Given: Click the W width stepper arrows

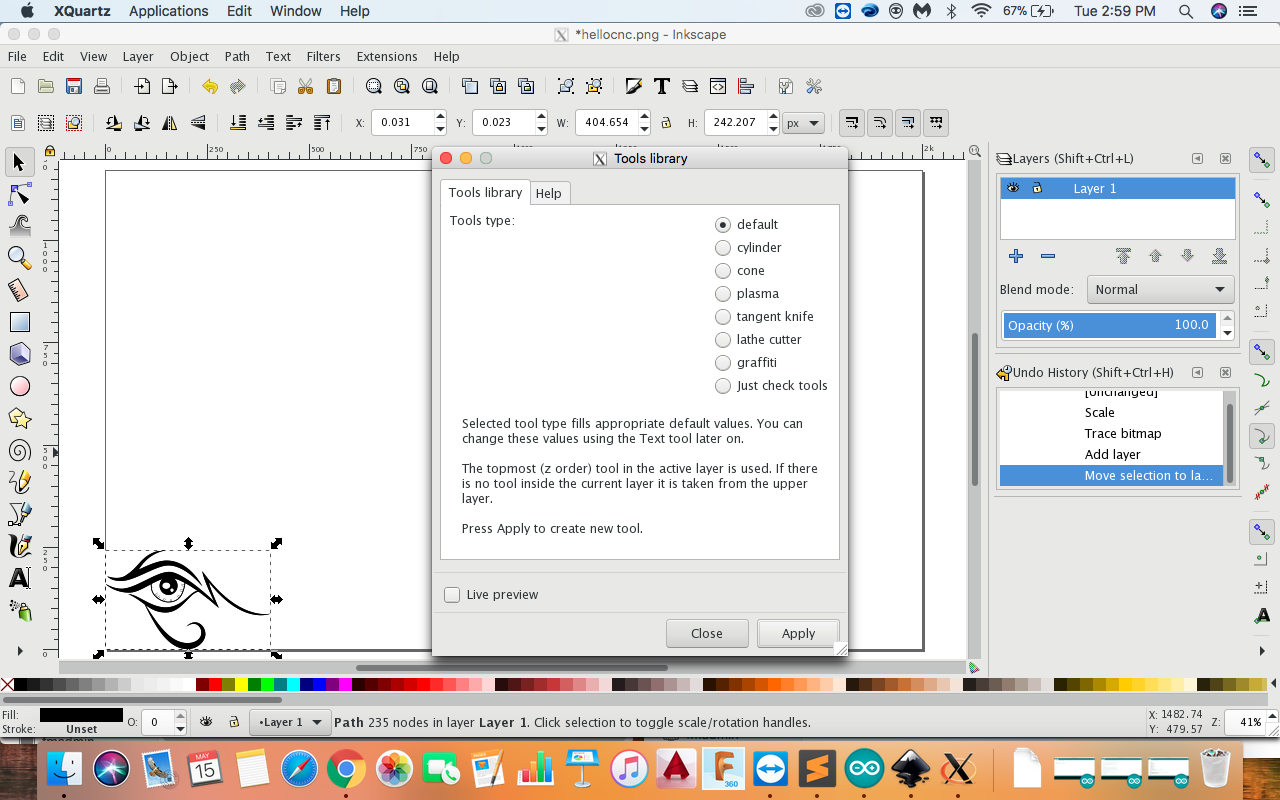Looking at the screenshot, I should click(x=645, y=123).
